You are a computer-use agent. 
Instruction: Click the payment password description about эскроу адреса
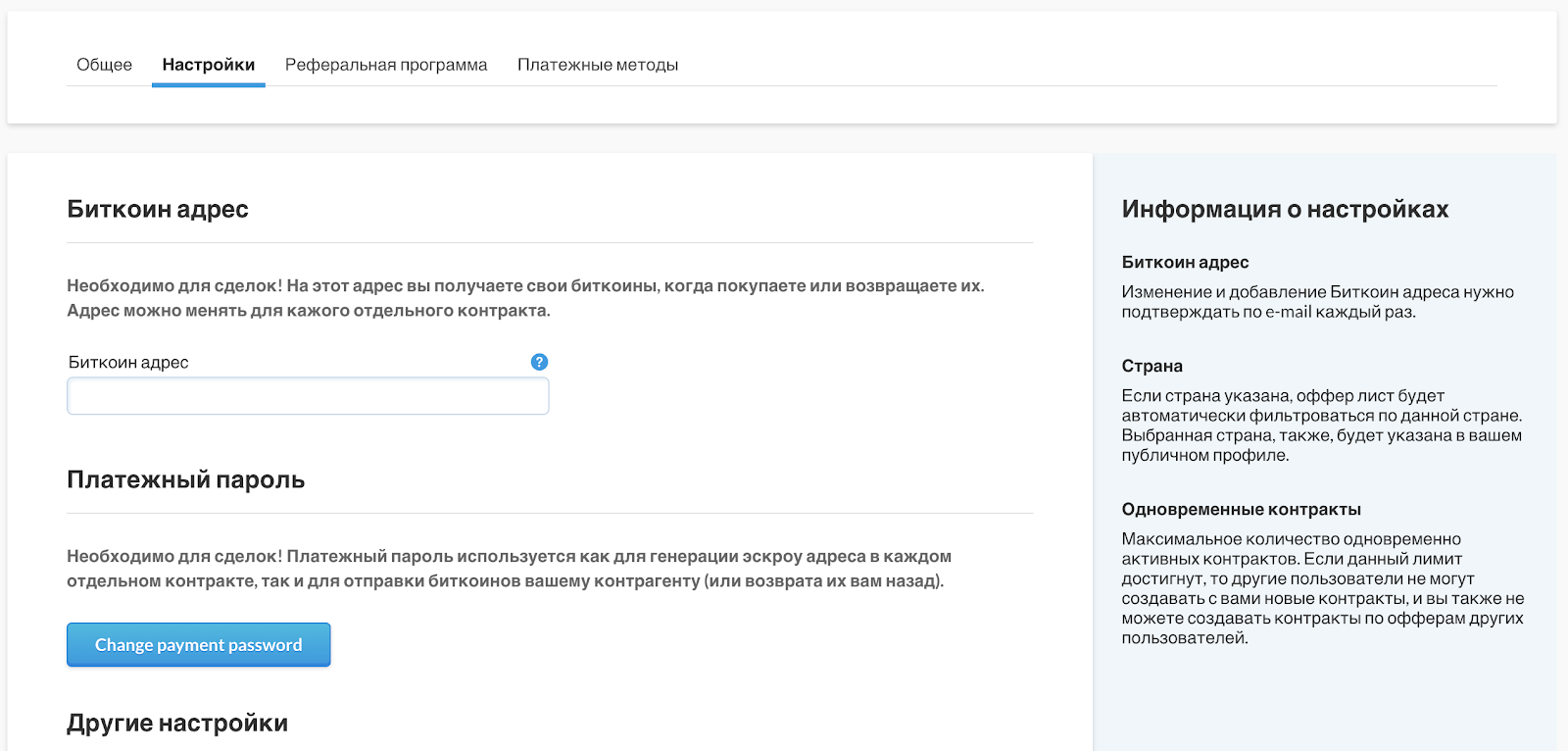(509, 569)
